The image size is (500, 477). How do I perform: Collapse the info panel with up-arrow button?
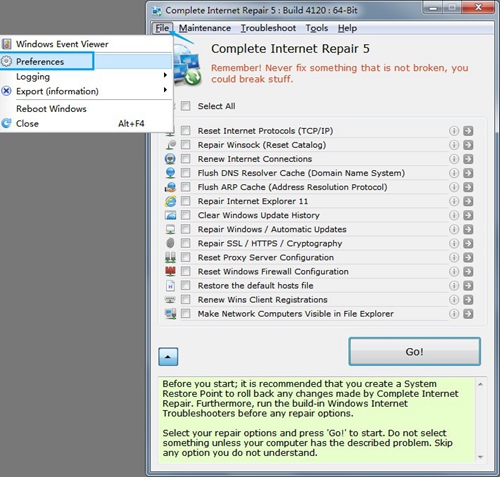168,357
